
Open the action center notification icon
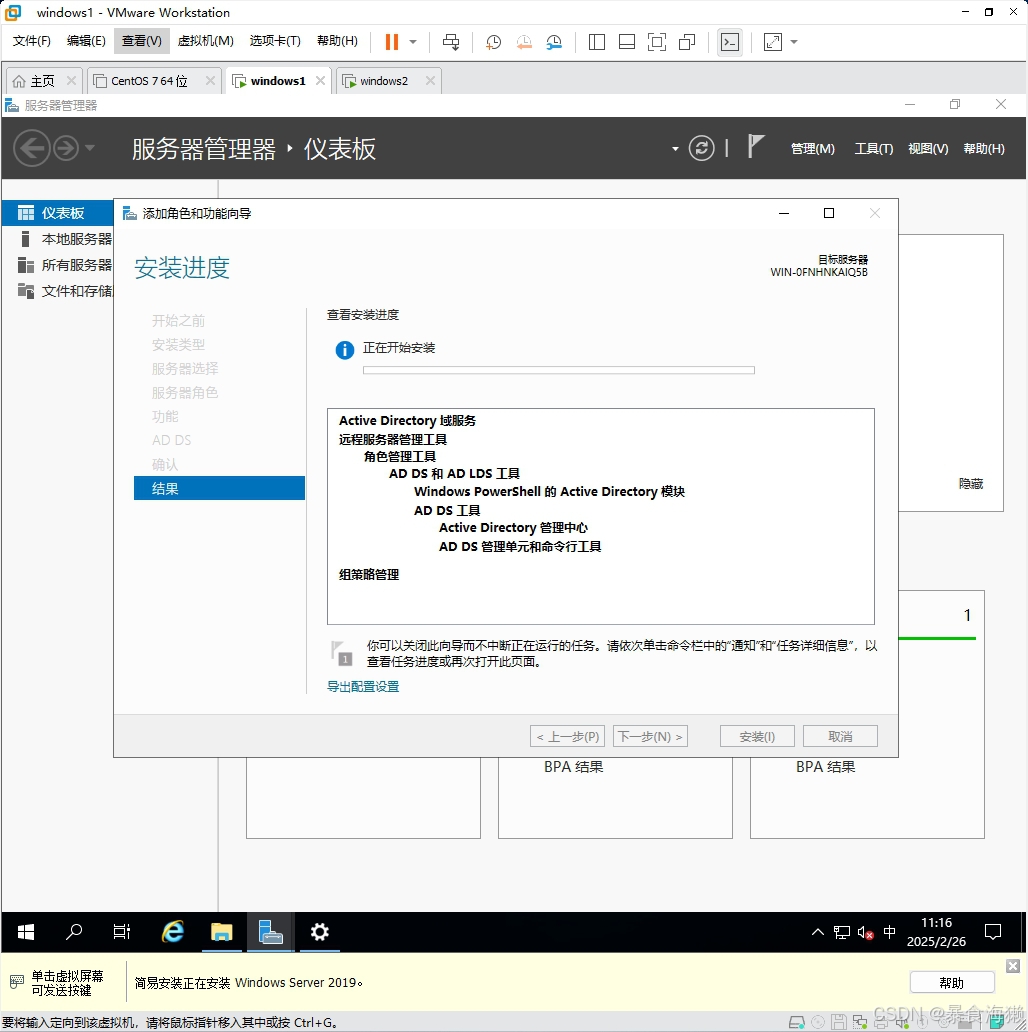click(x=992, y=932)
